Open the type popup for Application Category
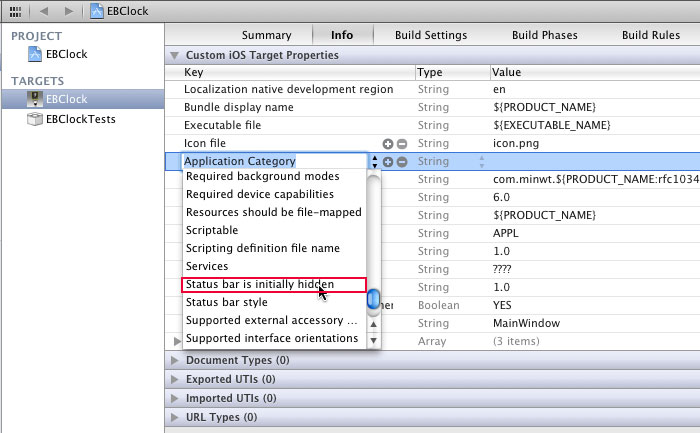The width and height of the screenshot is (700, 433). 481,162
